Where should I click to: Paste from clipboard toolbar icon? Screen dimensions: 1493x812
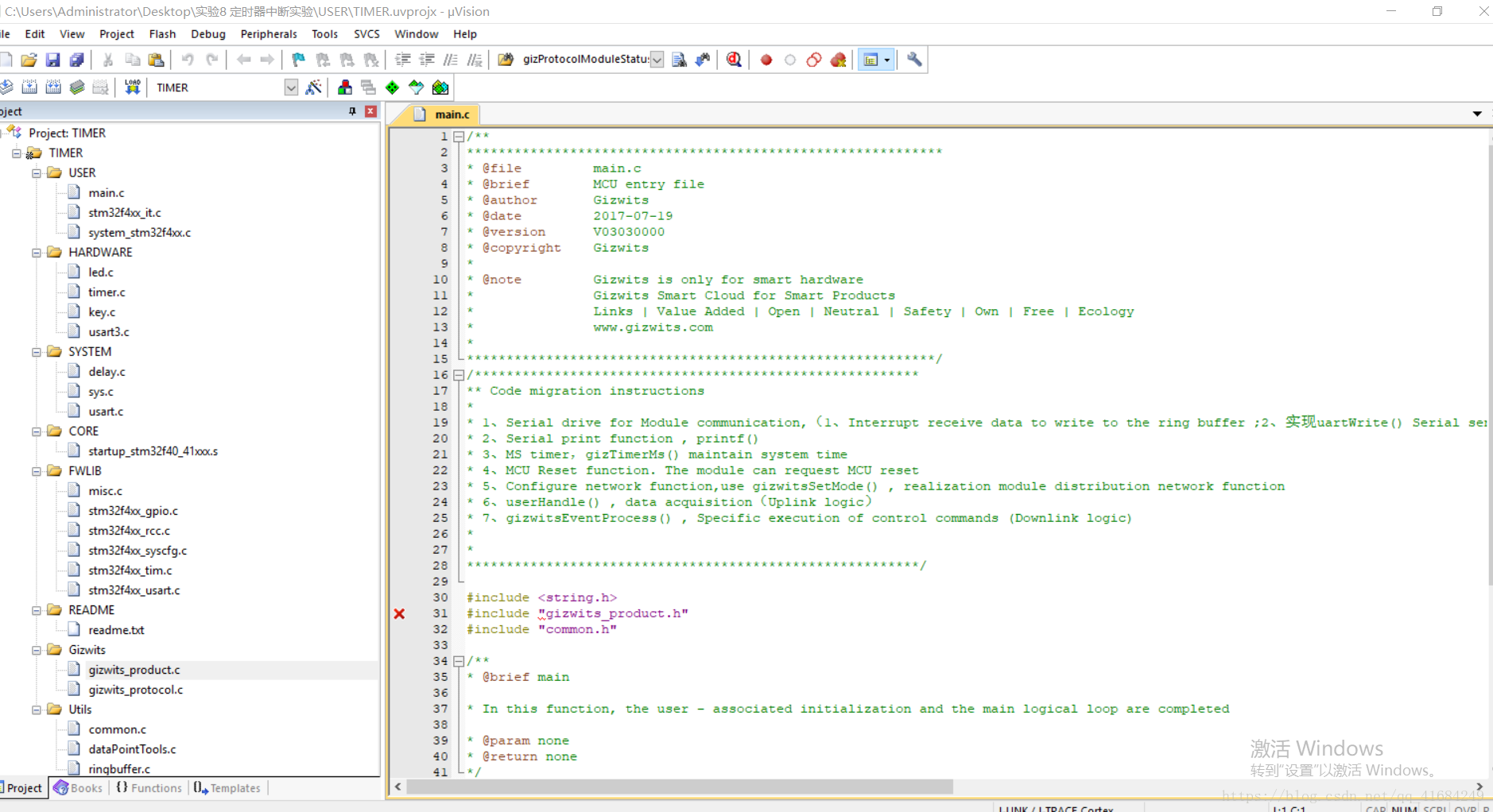(157, 60)
